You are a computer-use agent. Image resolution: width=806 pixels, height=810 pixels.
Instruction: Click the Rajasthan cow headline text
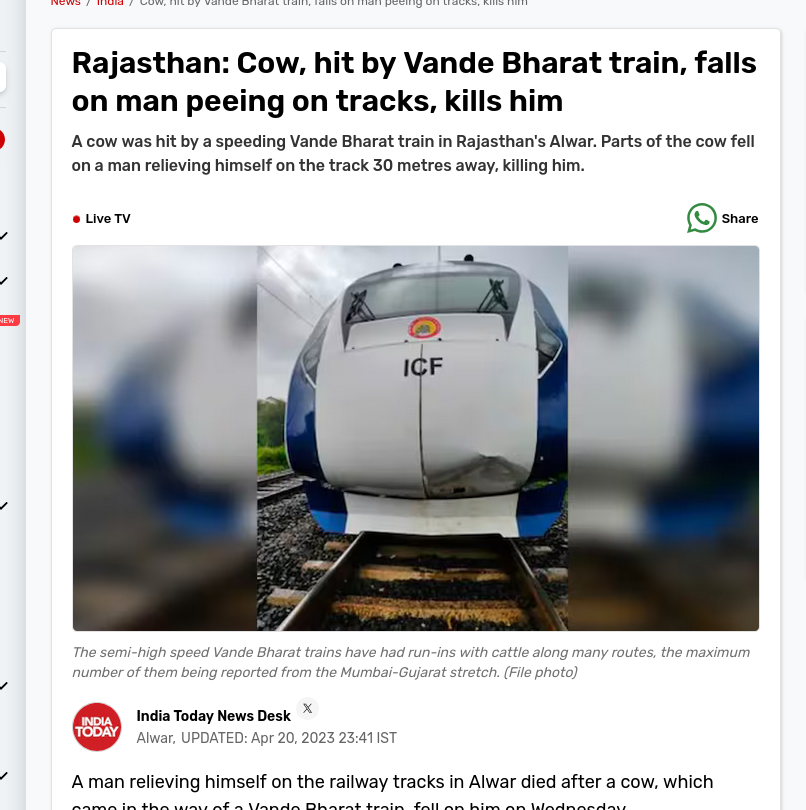pyautogui.click(x=414, y=82)
